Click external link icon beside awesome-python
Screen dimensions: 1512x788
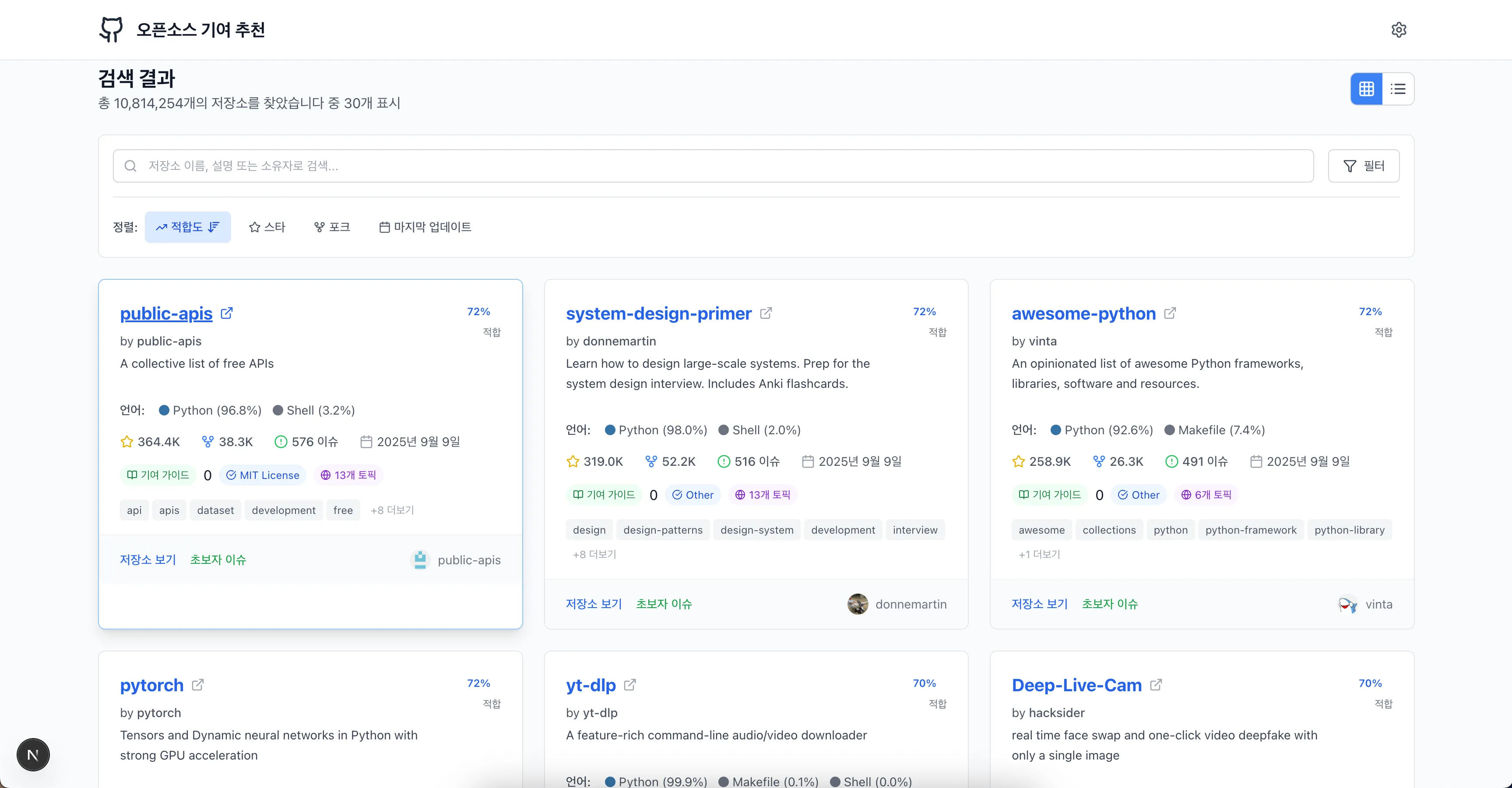tap(1170, 313)
